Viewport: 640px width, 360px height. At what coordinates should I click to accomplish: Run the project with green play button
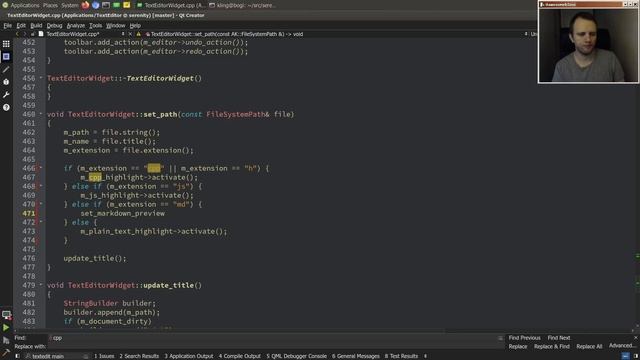coord(6,327)
